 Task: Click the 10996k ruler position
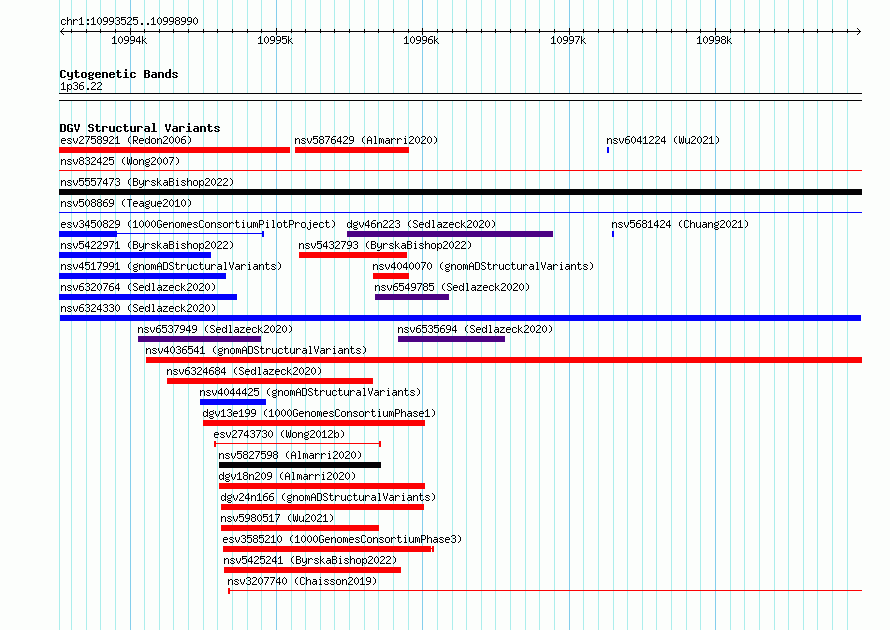click(x=421, y=40)
